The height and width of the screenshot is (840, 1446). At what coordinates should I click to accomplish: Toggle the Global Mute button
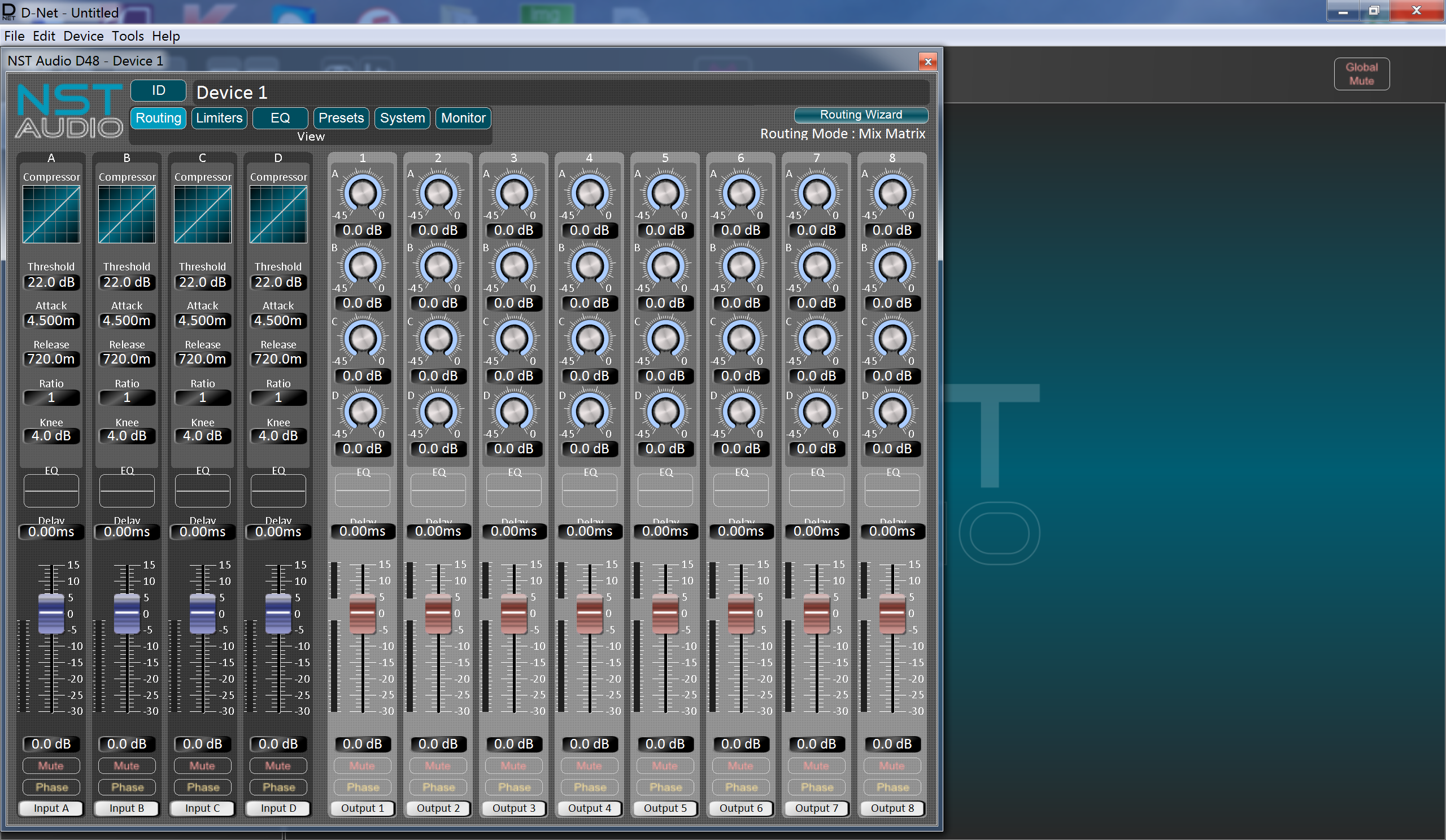pyautogui.click(x=1362, y=74)
